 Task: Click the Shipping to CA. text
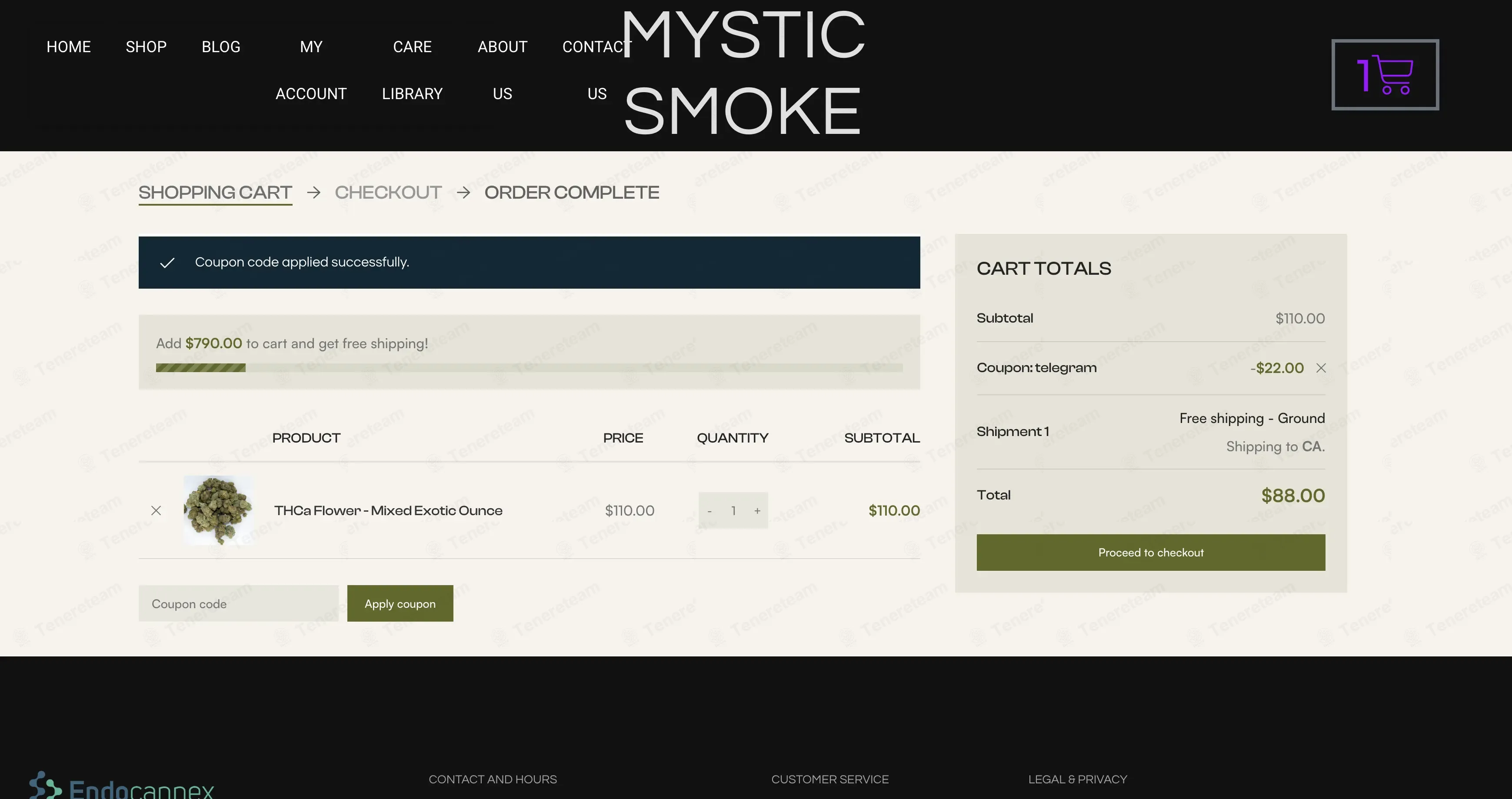pos(1275,447)
